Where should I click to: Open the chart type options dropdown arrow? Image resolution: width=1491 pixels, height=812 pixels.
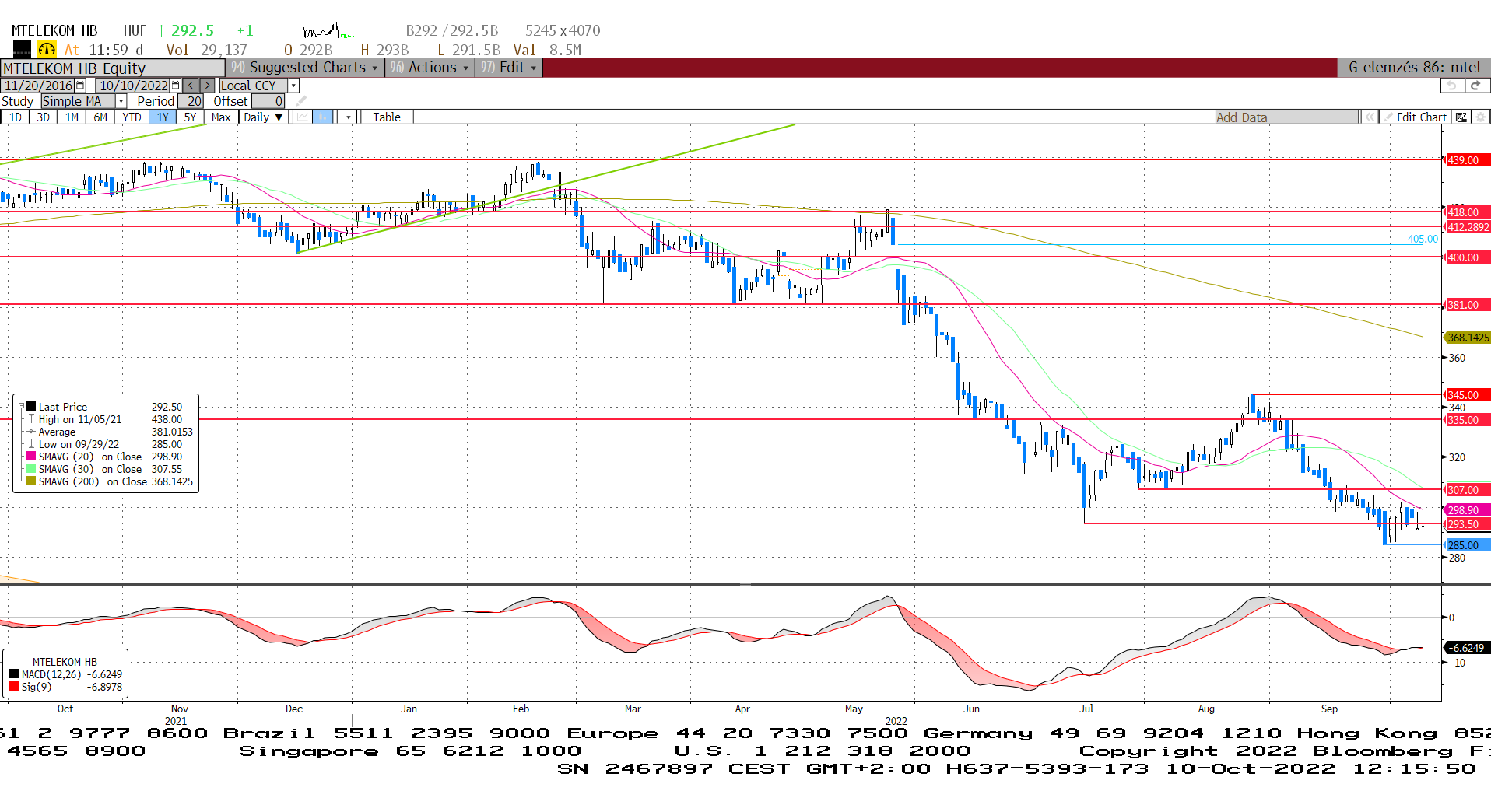click(348, 117)
